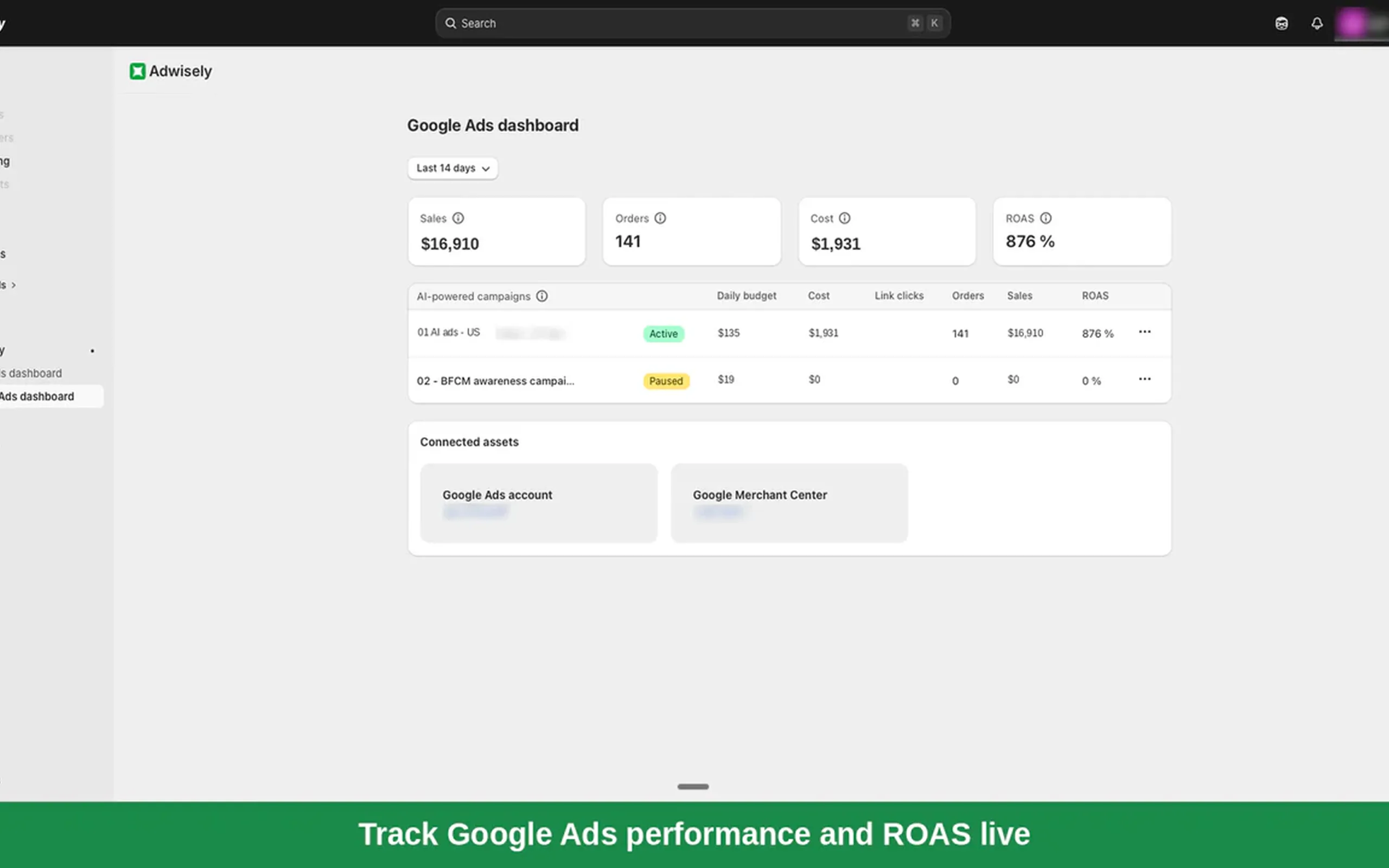Click the Sales column header in campaigns table
The image size is (1389, 868).
pyautogui.click(x=1020, y=296)
